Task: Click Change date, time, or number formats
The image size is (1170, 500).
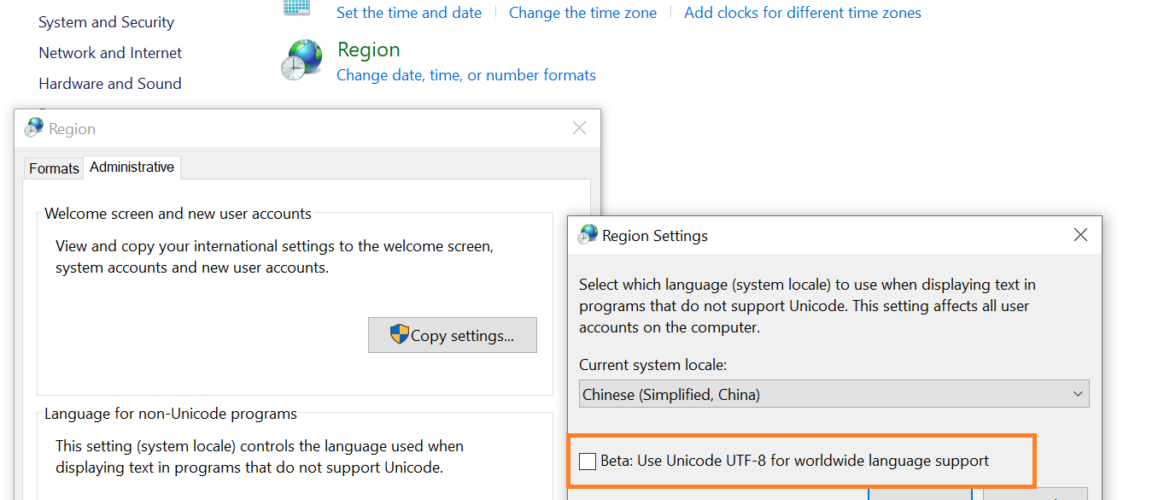Action: (466, 75)
